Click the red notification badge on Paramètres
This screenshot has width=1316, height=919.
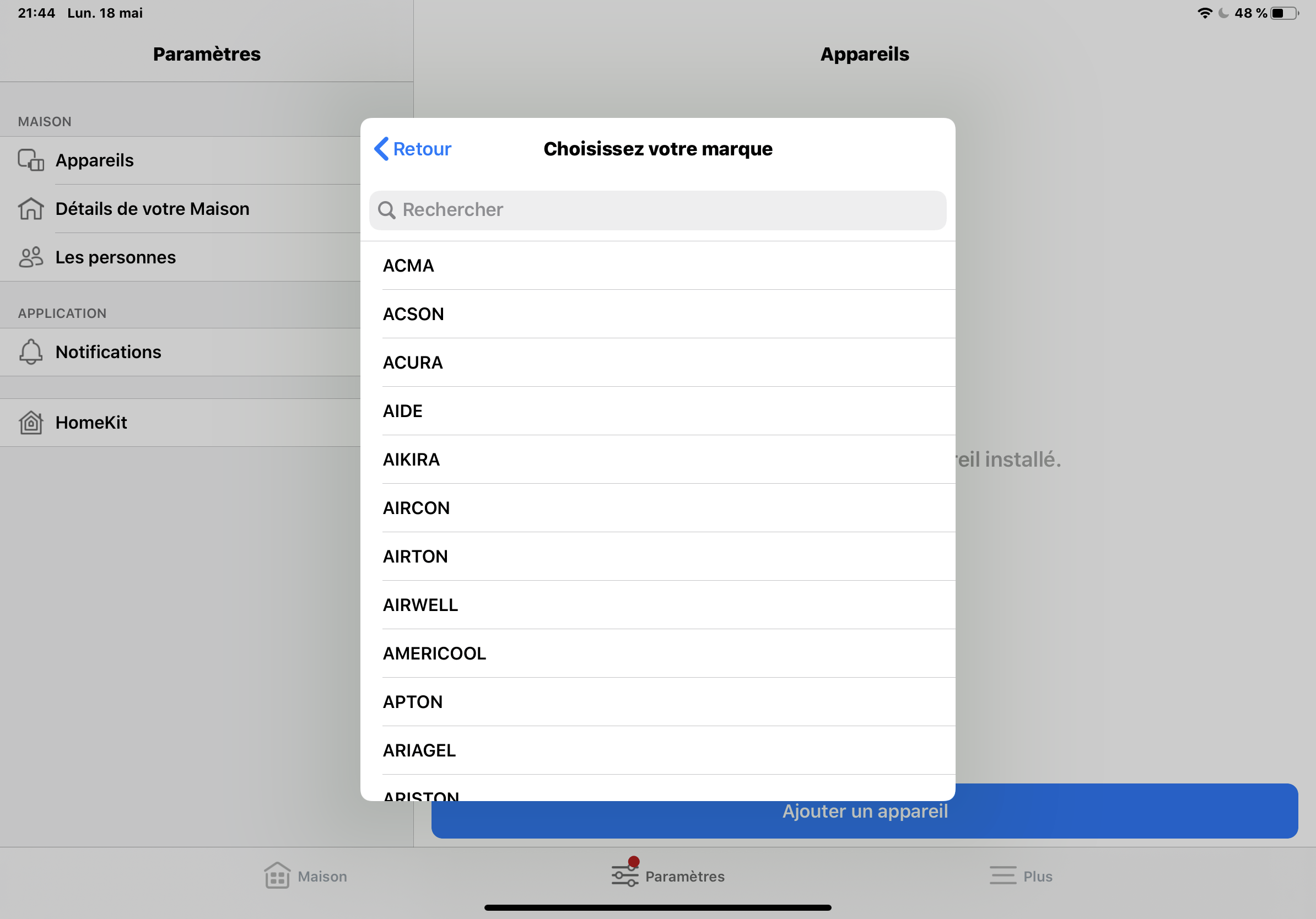pos(634,861)
